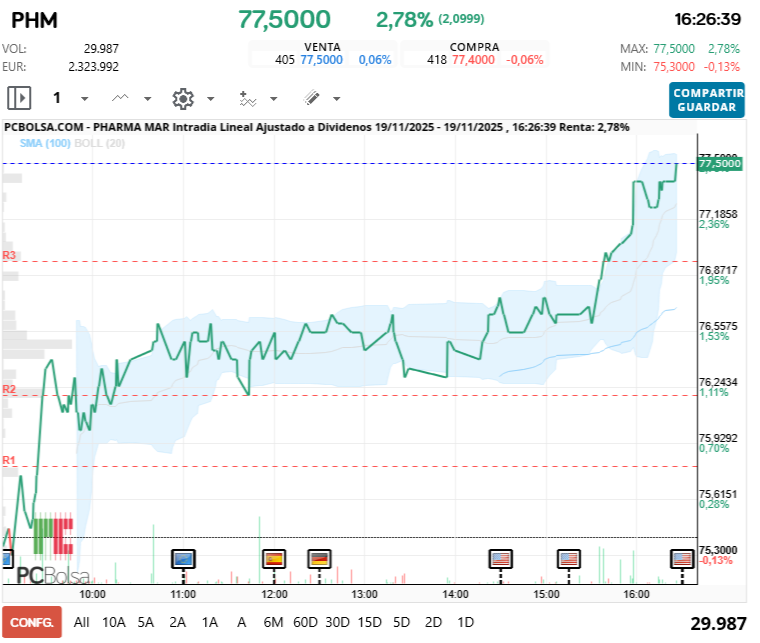Expand the interval 1 dropdown arrow

click(85, 99)
